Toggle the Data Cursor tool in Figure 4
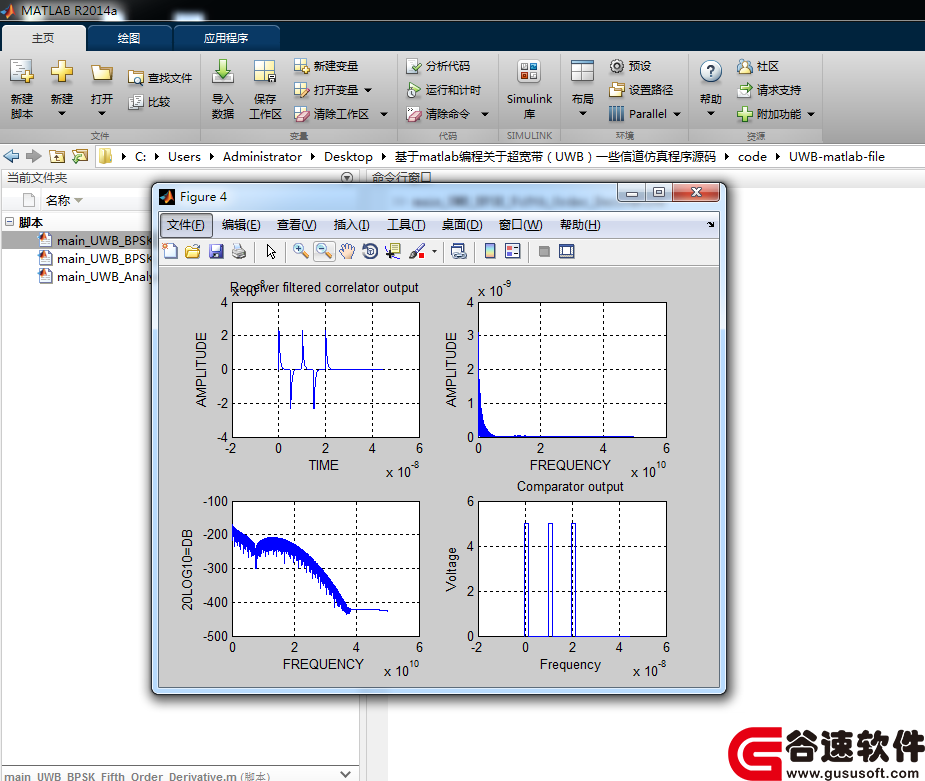 point(393,251)
